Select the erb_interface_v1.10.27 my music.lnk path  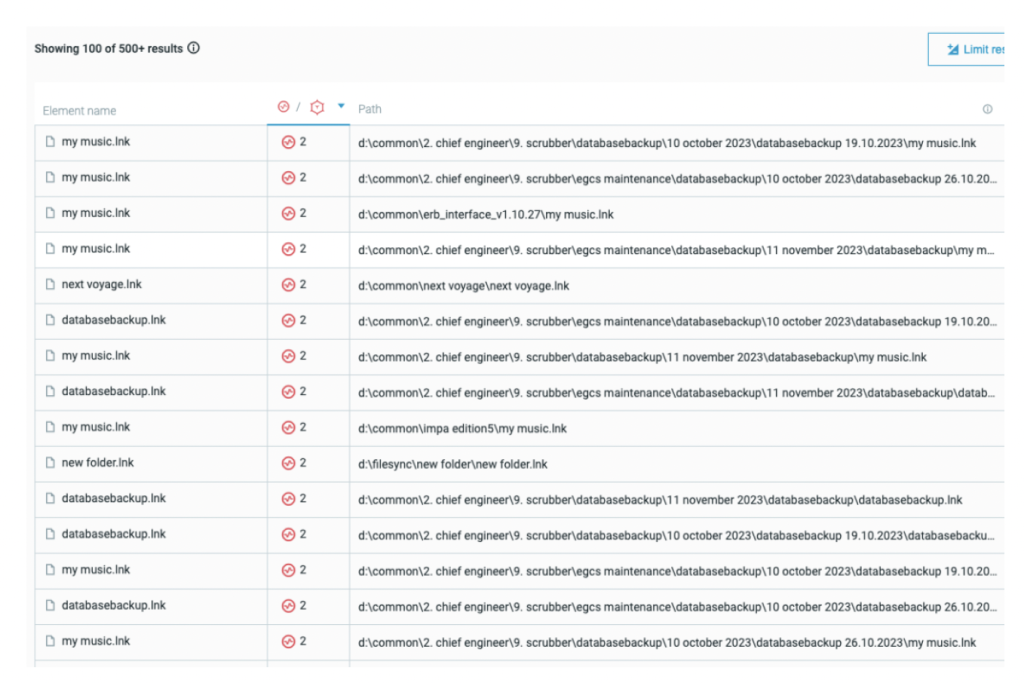pyautogui.click(x=485, y=214)
